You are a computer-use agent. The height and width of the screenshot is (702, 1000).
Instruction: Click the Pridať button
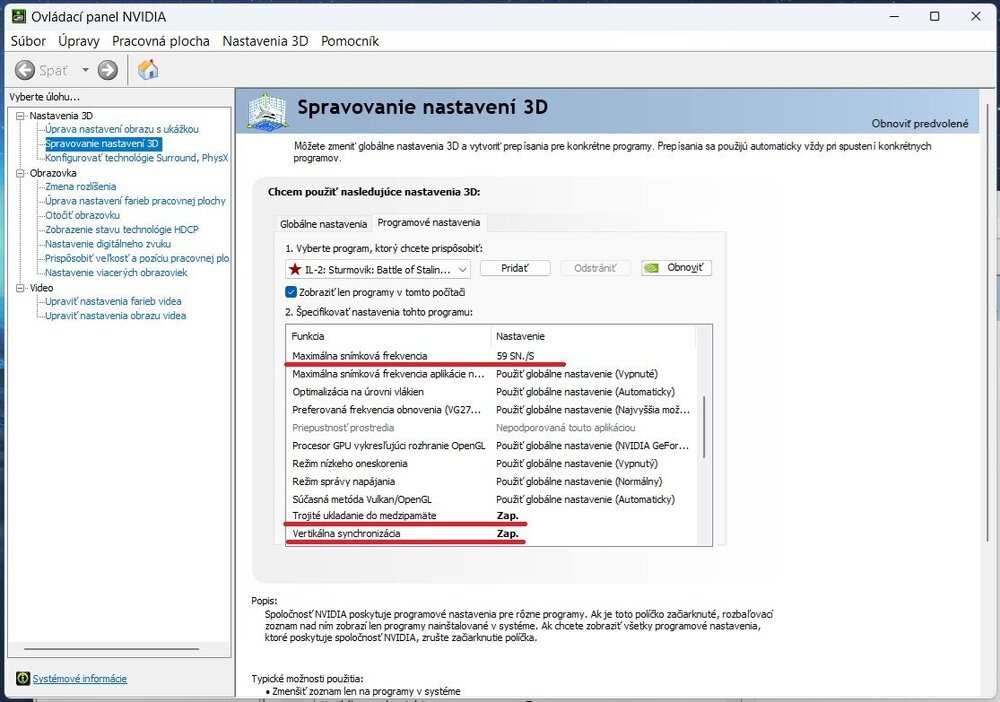[x=516, y=268]
